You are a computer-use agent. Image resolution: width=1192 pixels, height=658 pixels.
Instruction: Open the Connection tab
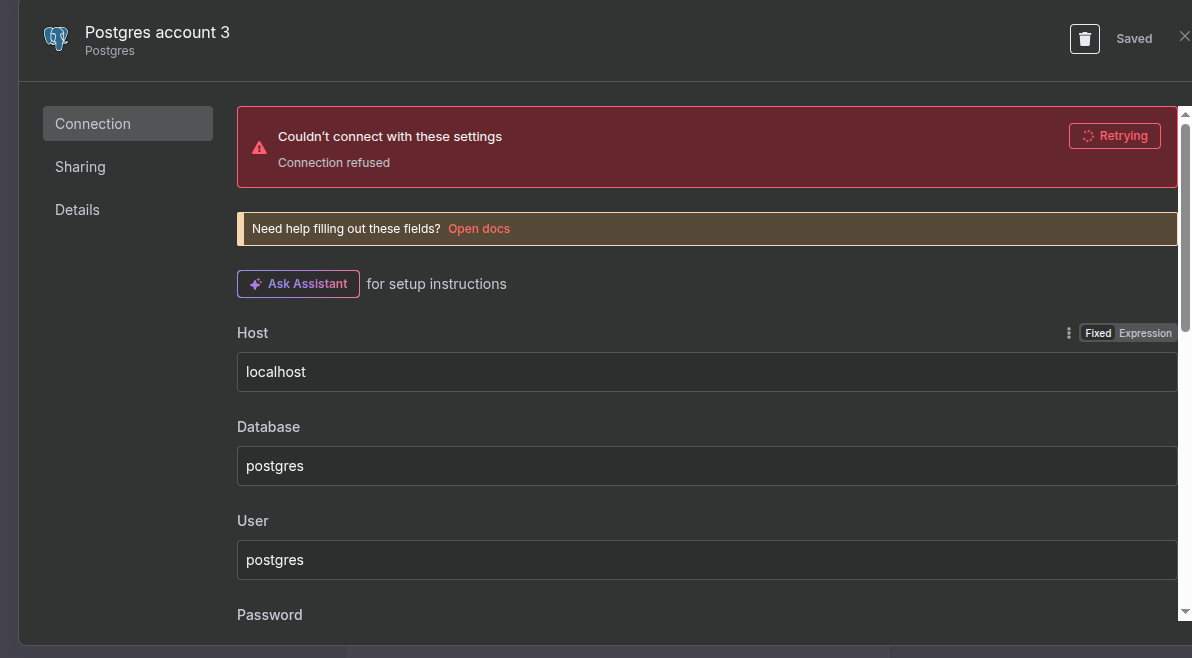[x=128, y=124]
